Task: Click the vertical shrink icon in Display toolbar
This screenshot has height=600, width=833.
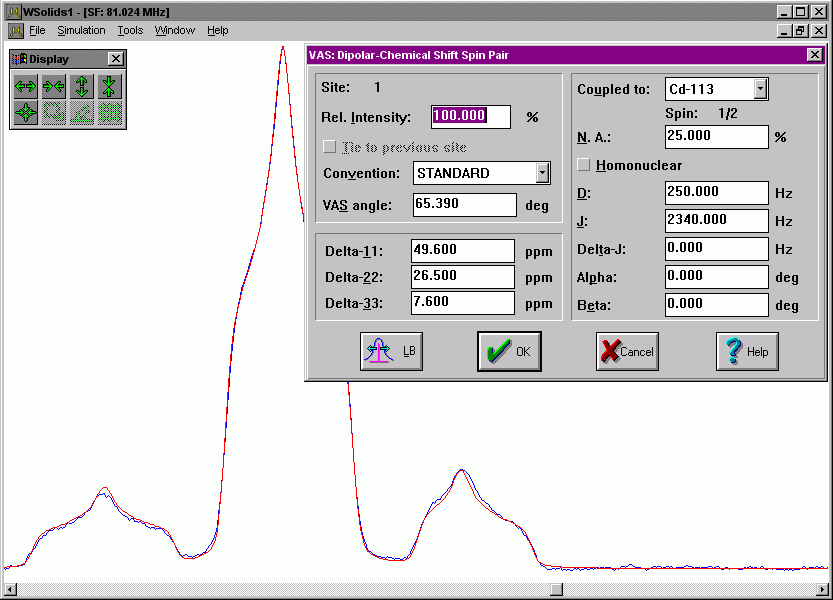Action: click(x=110, y=85)
